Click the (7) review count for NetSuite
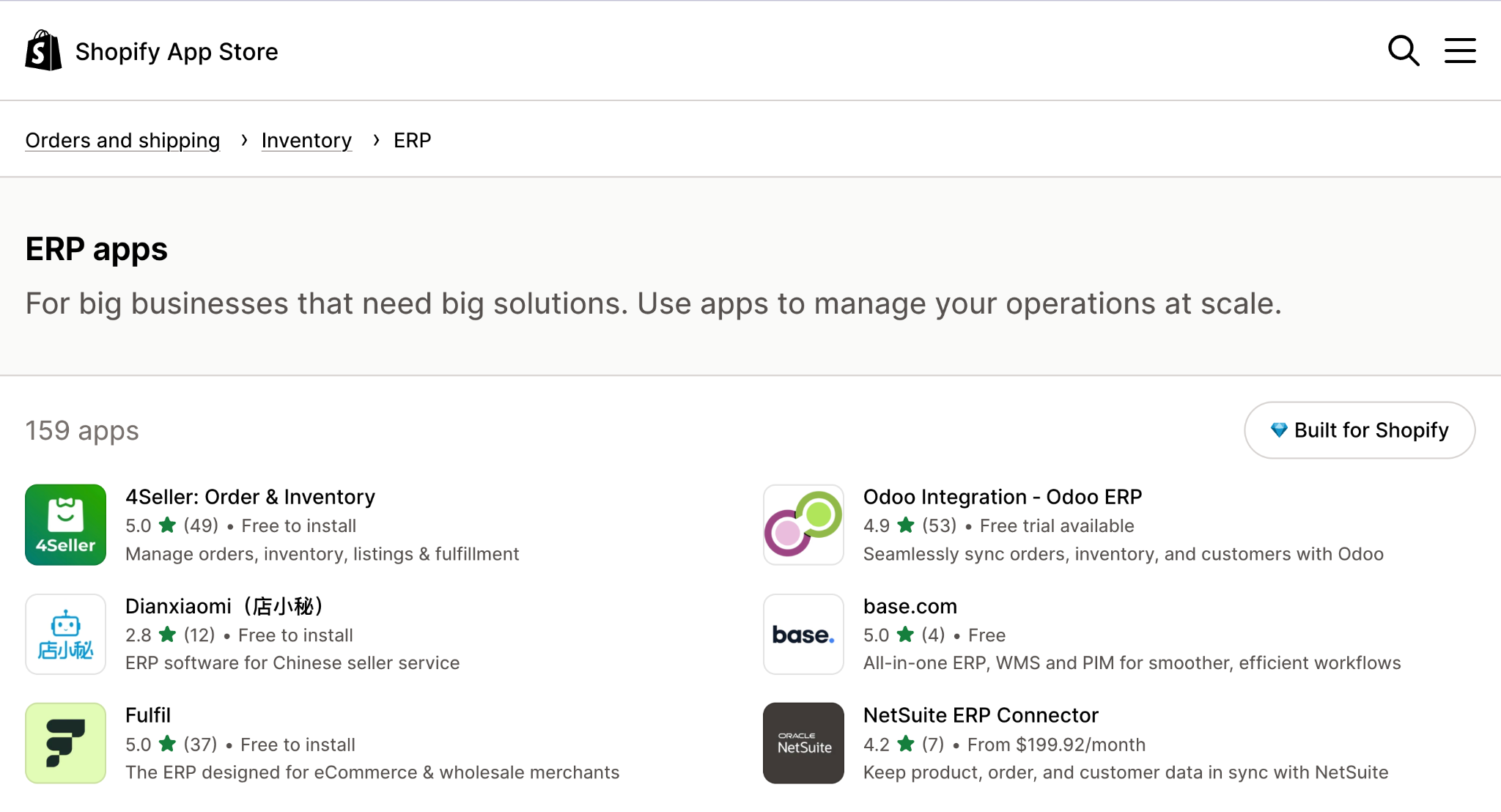This screenshot has width=1501, height=812. coord(933,745)
